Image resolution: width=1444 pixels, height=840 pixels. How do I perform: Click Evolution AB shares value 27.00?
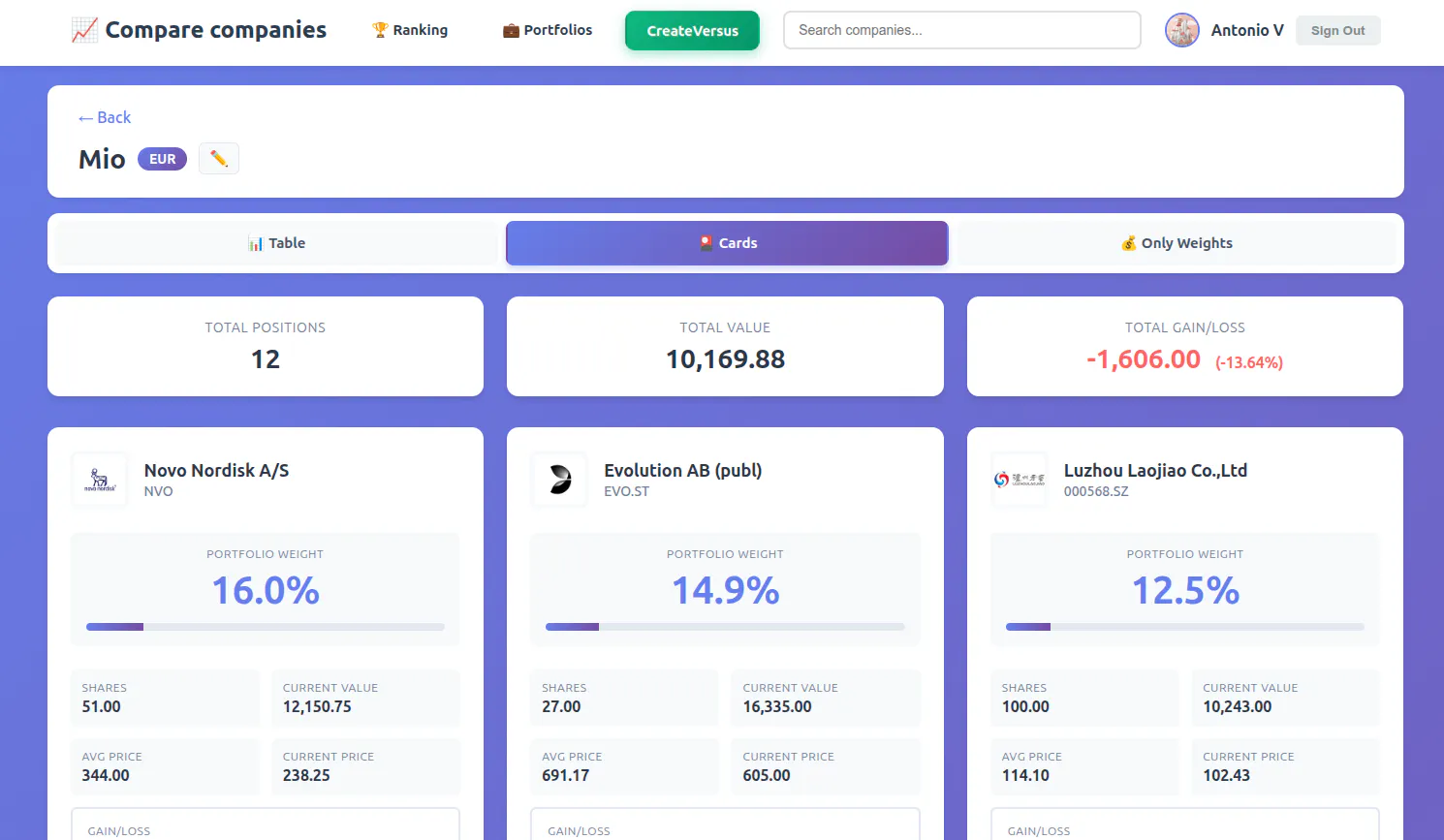coord(561,707)
